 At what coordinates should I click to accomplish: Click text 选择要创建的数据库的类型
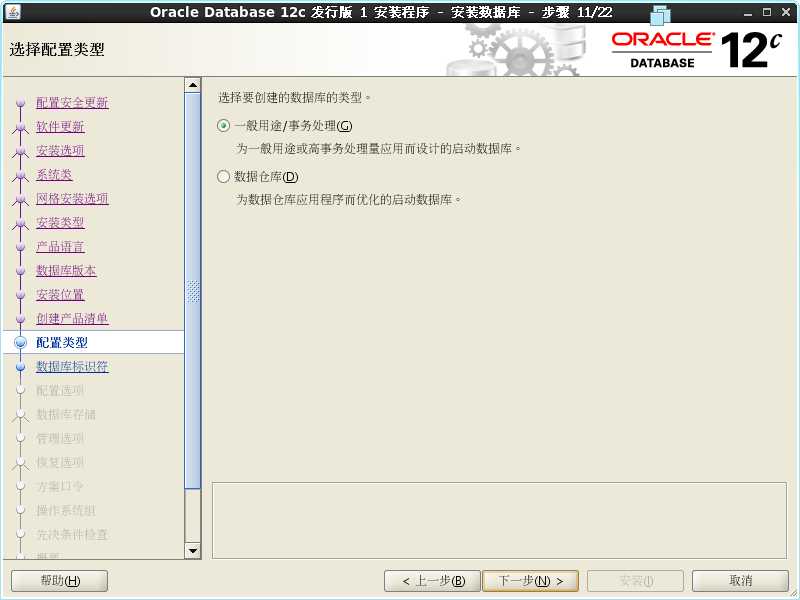295,97
